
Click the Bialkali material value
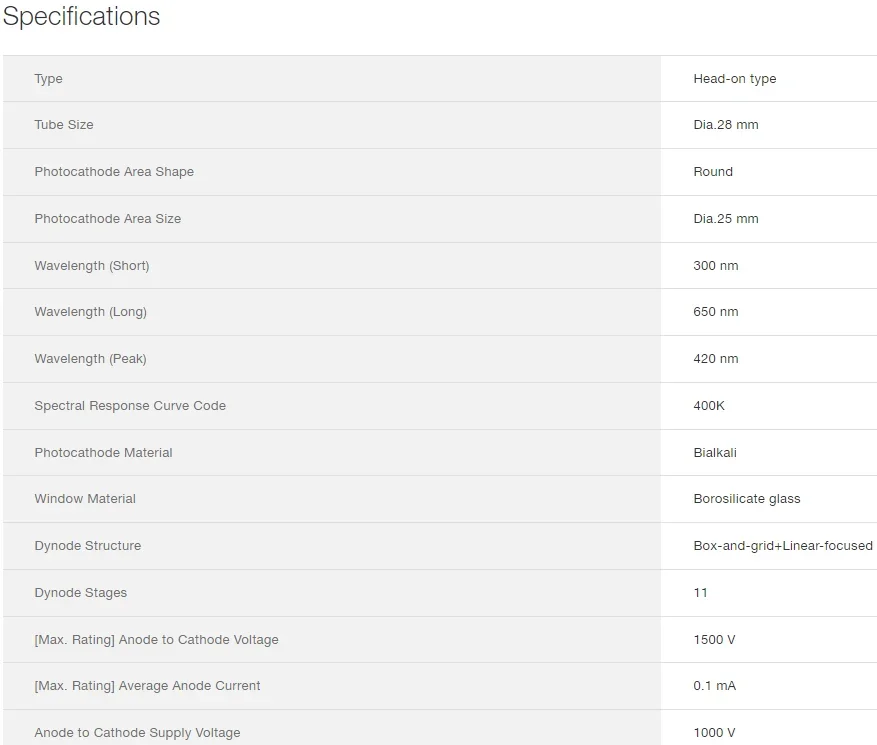715,453
